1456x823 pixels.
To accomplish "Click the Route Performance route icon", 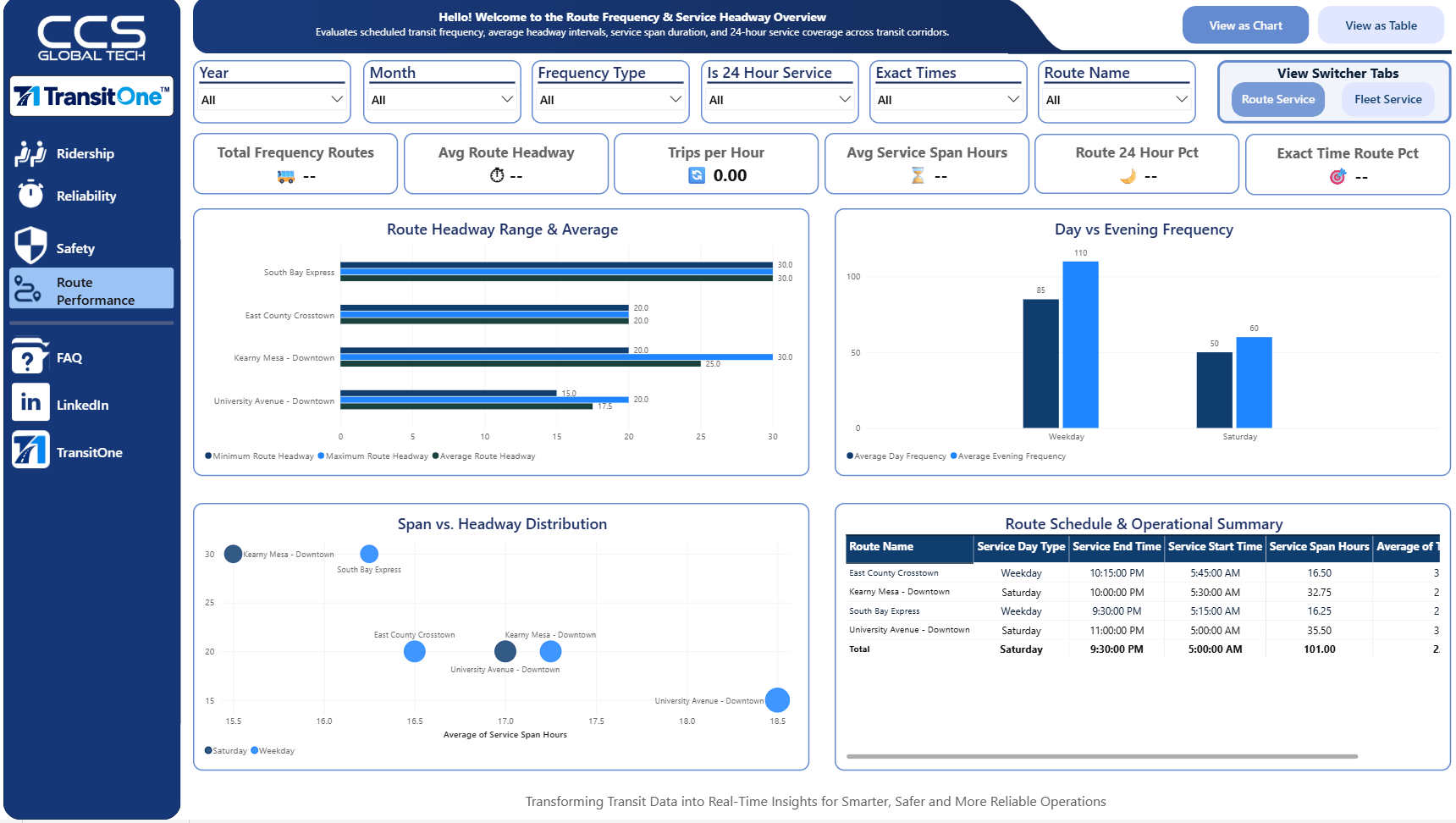I will pyautogui.click(x=28, y=290).
